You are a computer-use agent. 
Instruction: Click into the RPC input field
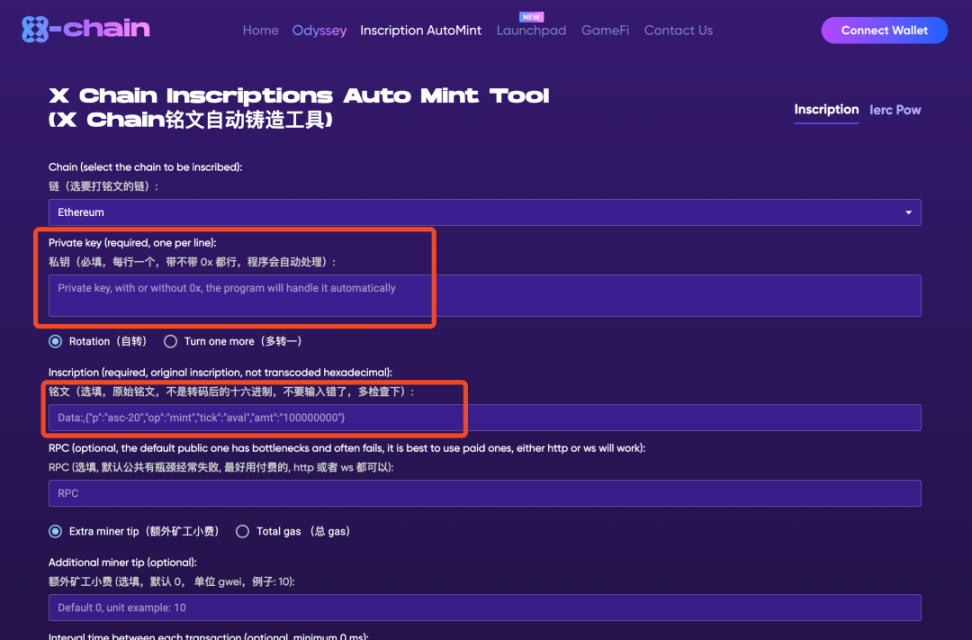click(x=484, y=493)
